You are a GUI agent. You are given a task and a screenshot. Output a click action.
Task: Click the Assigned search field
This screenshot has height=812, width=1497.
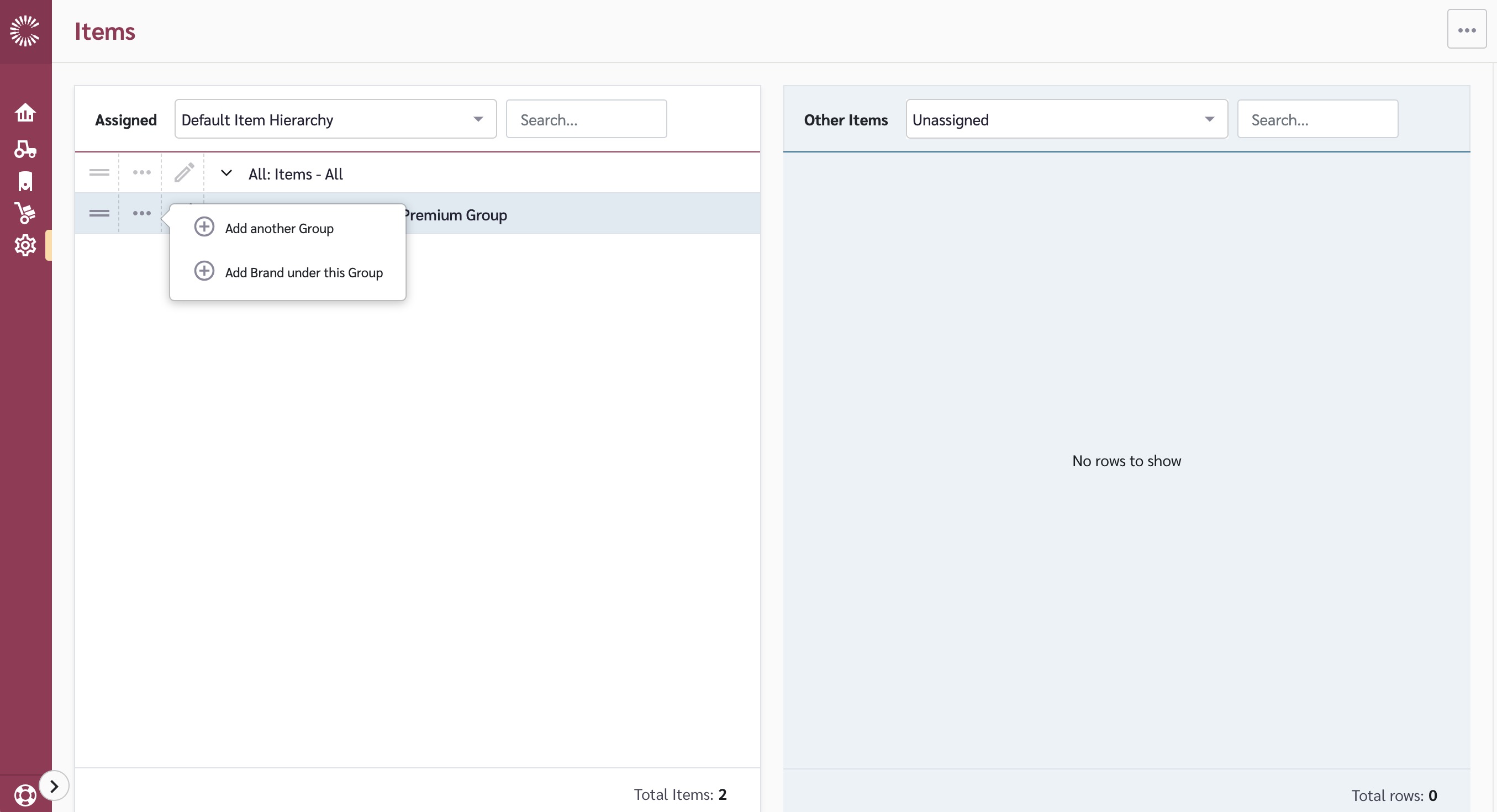pyautogui.click(x=586, y=119)
